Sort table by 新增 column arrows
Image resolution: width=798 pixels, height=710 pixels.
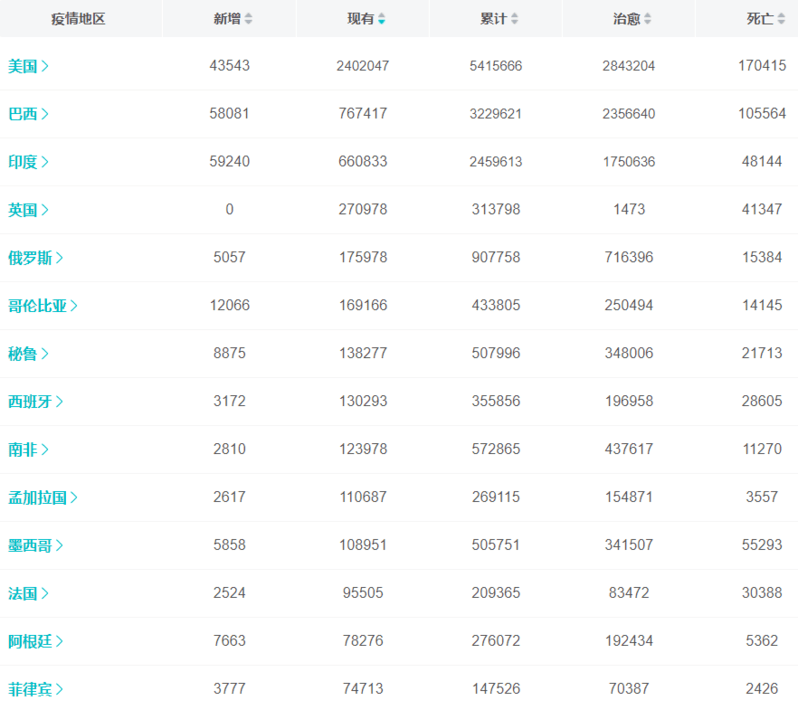[x=248, y=19]
